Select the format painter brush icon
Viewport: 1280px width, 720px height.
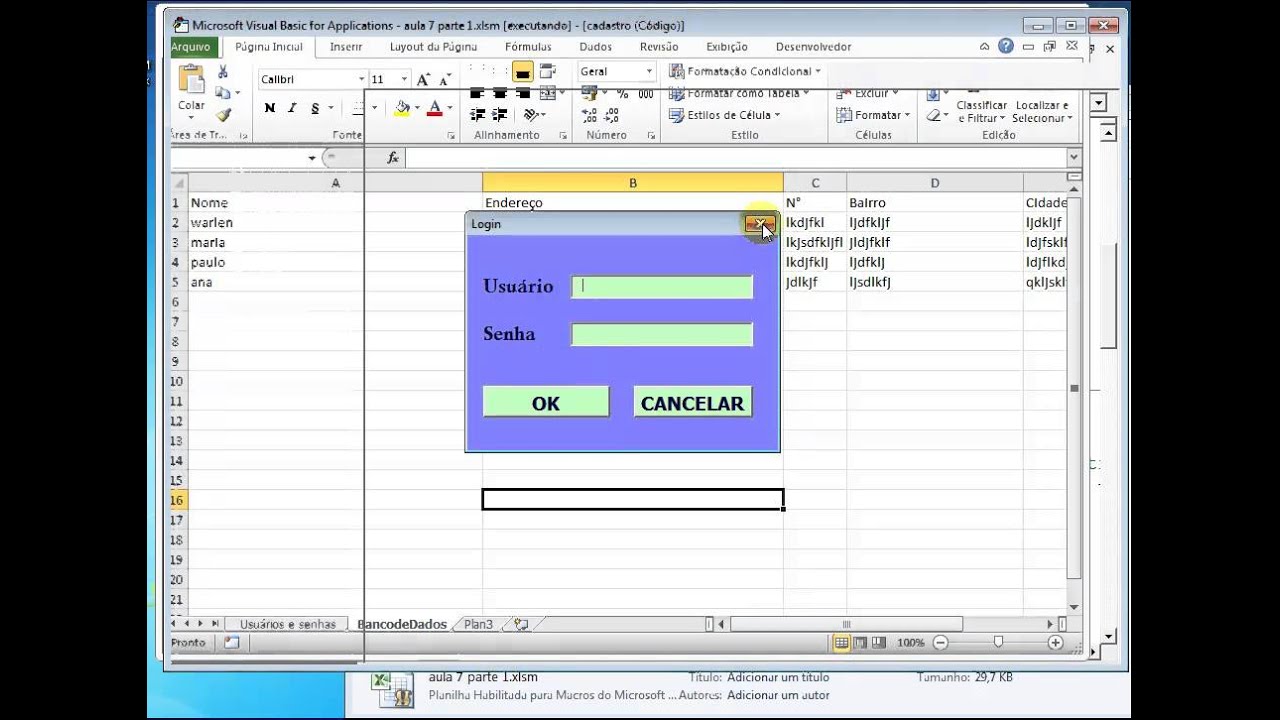point(223,115)
